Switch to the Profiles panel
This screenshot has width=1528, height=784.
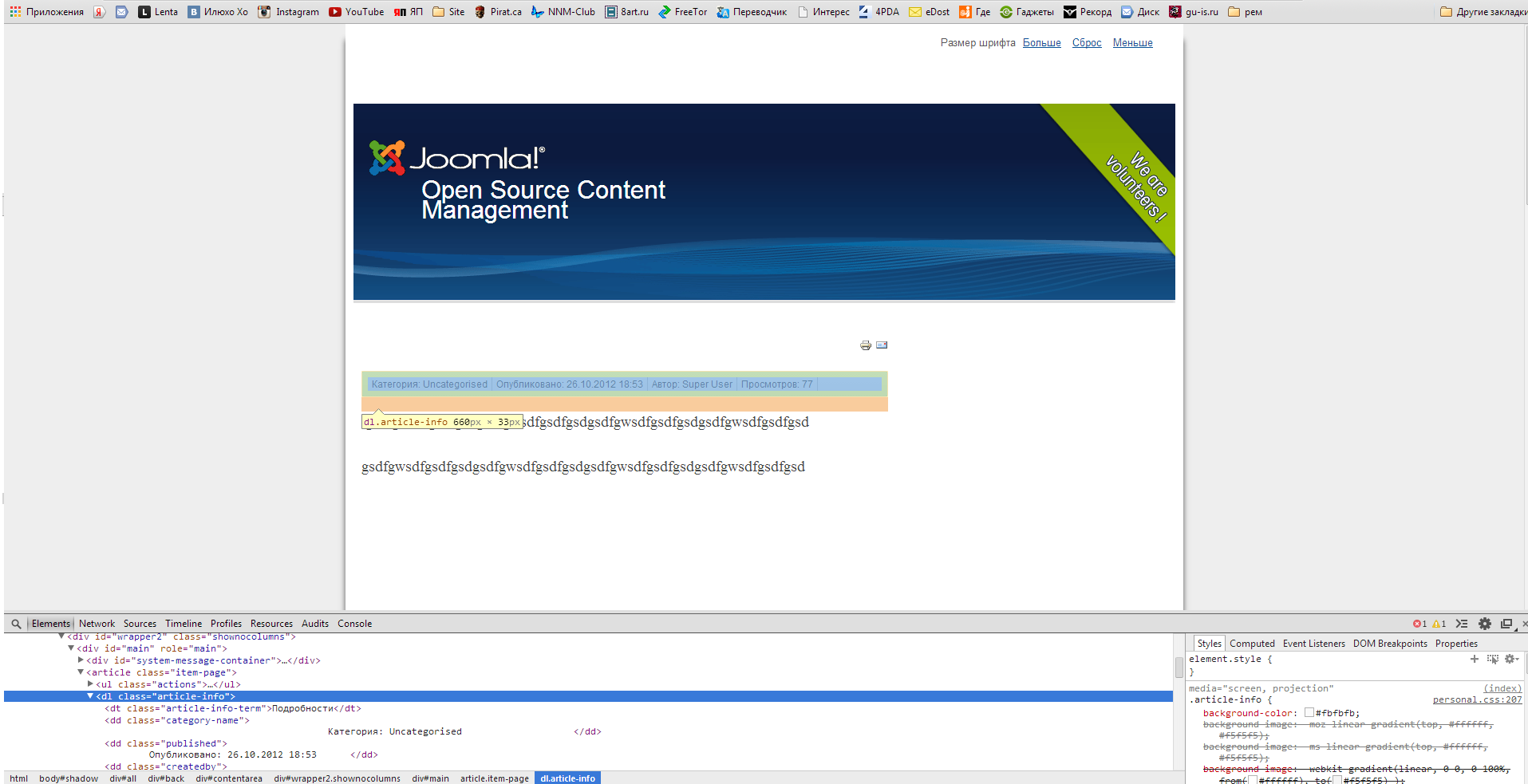[226, 624]
